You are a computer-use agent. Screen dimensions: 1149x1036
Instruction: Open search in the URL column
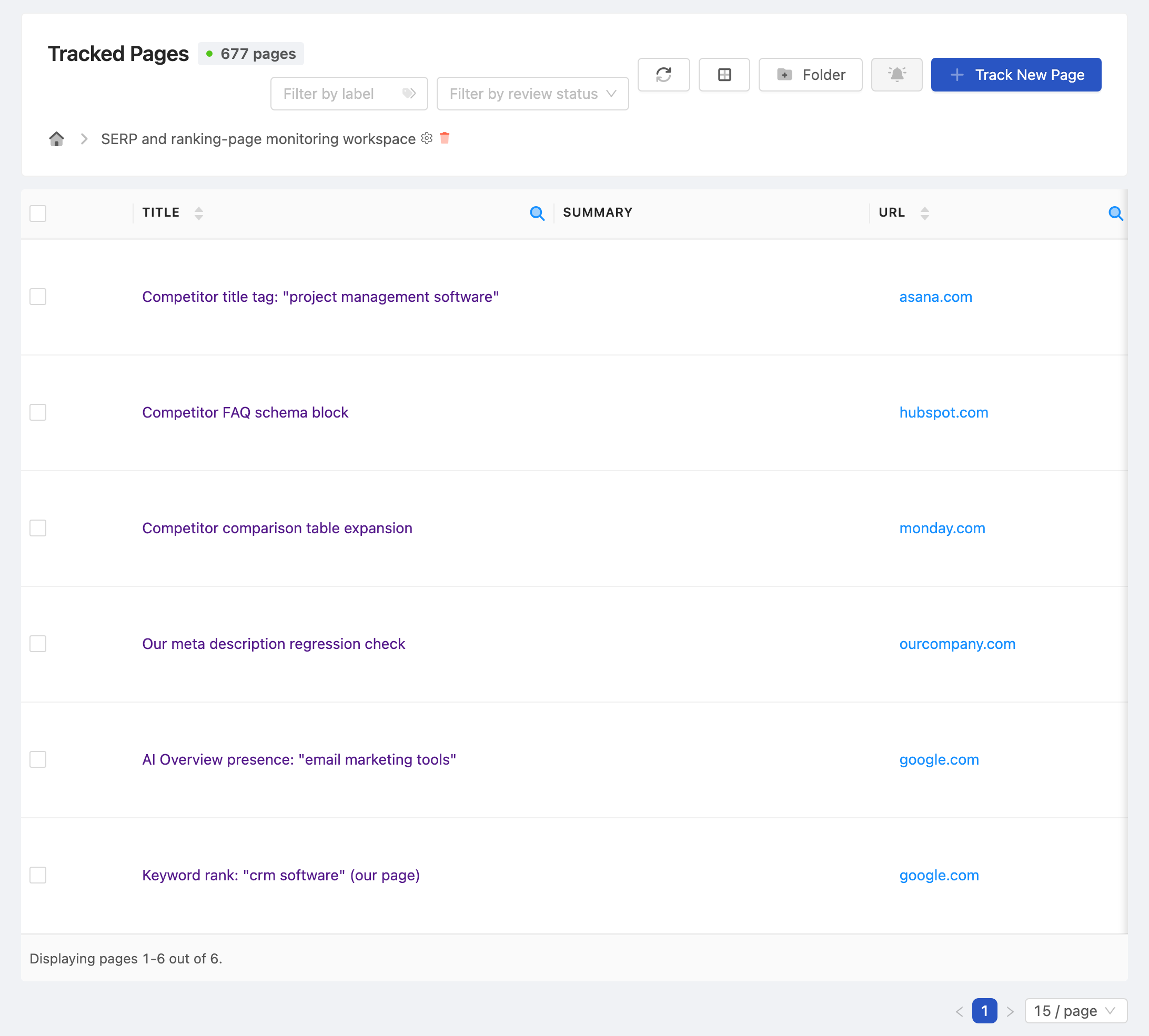pyautogui.click(x=1115, y=214)
